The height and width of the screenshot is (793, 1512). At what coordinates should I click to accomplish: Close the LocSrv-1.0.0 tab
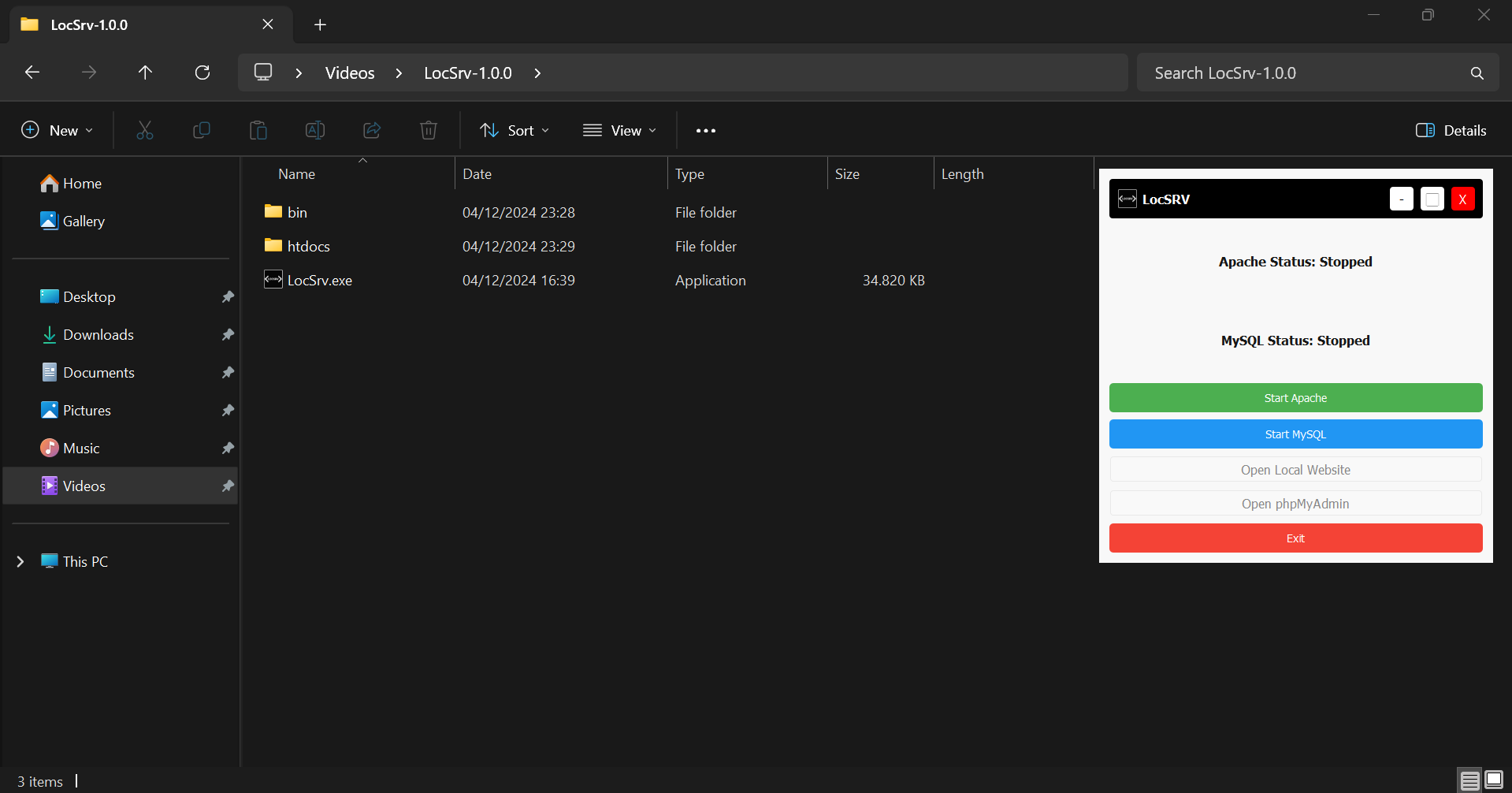tap(268, 24)
